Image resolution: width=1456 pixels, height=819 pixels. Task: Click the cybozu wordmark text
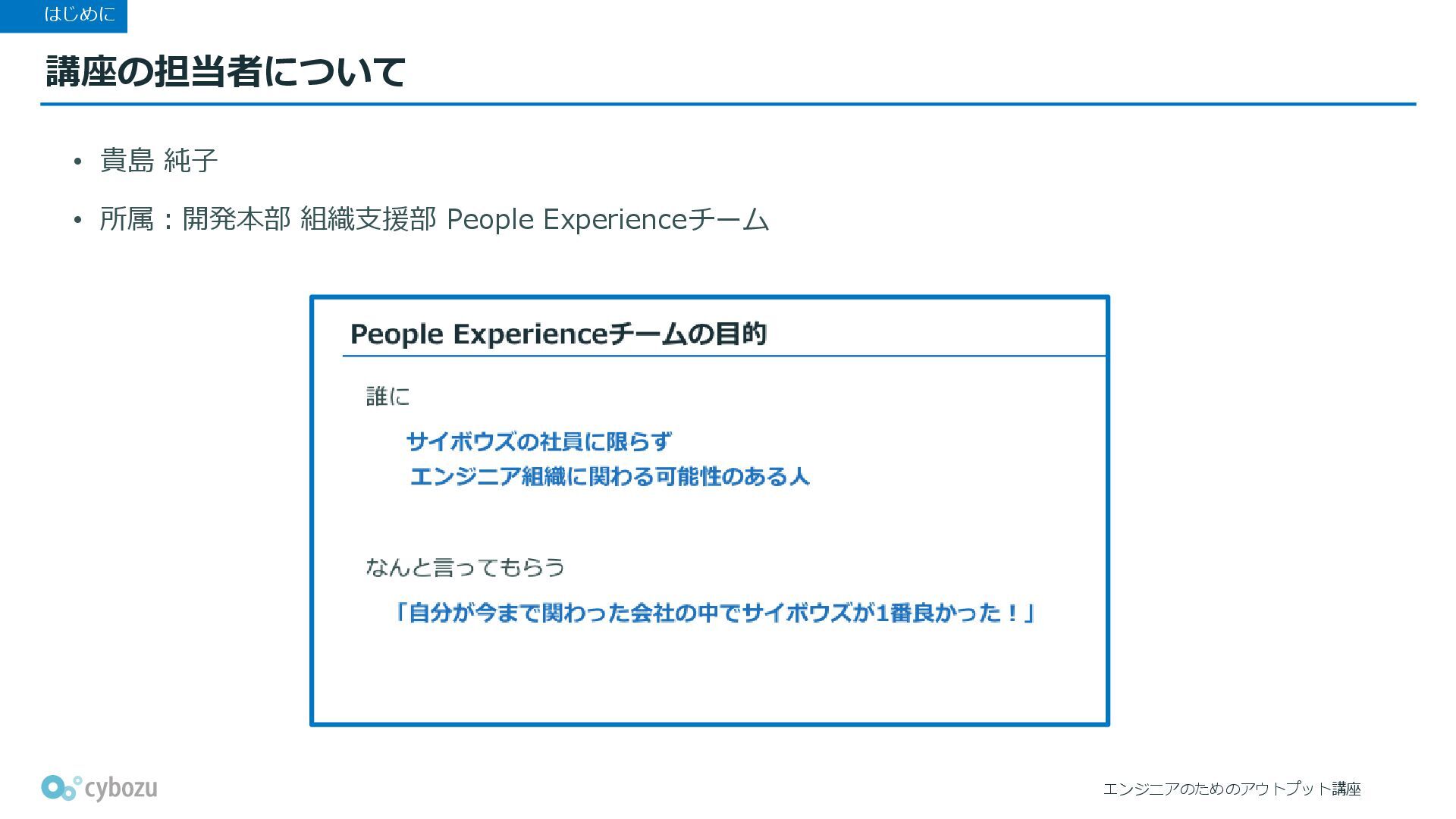coord(121,788)
